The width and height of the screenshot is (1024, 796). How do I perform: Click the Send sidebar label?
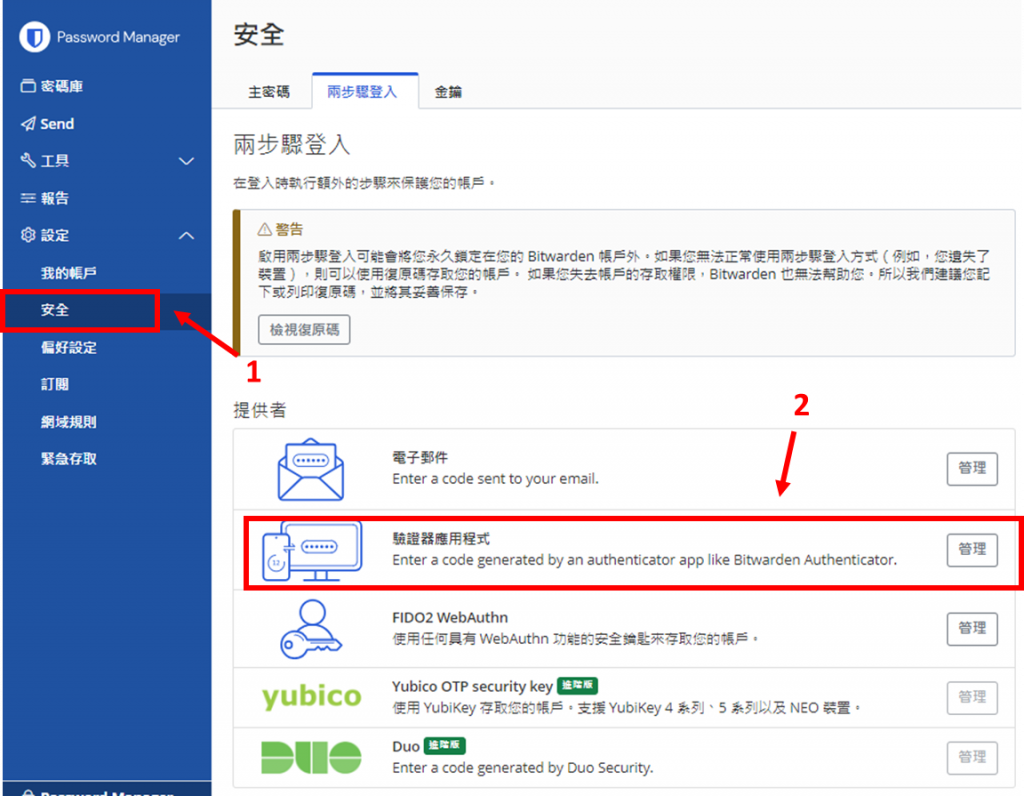[x=57, y=123]
